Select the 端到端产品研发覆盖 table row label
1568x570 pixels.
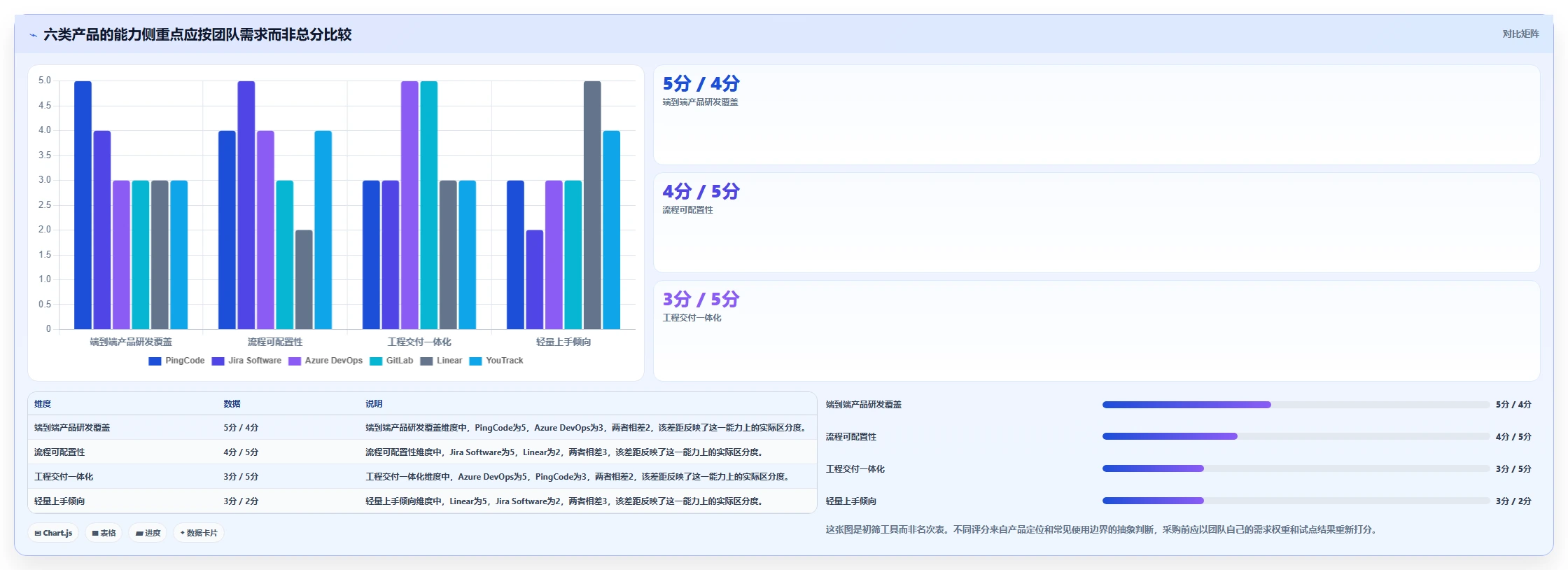click(72, 428)
